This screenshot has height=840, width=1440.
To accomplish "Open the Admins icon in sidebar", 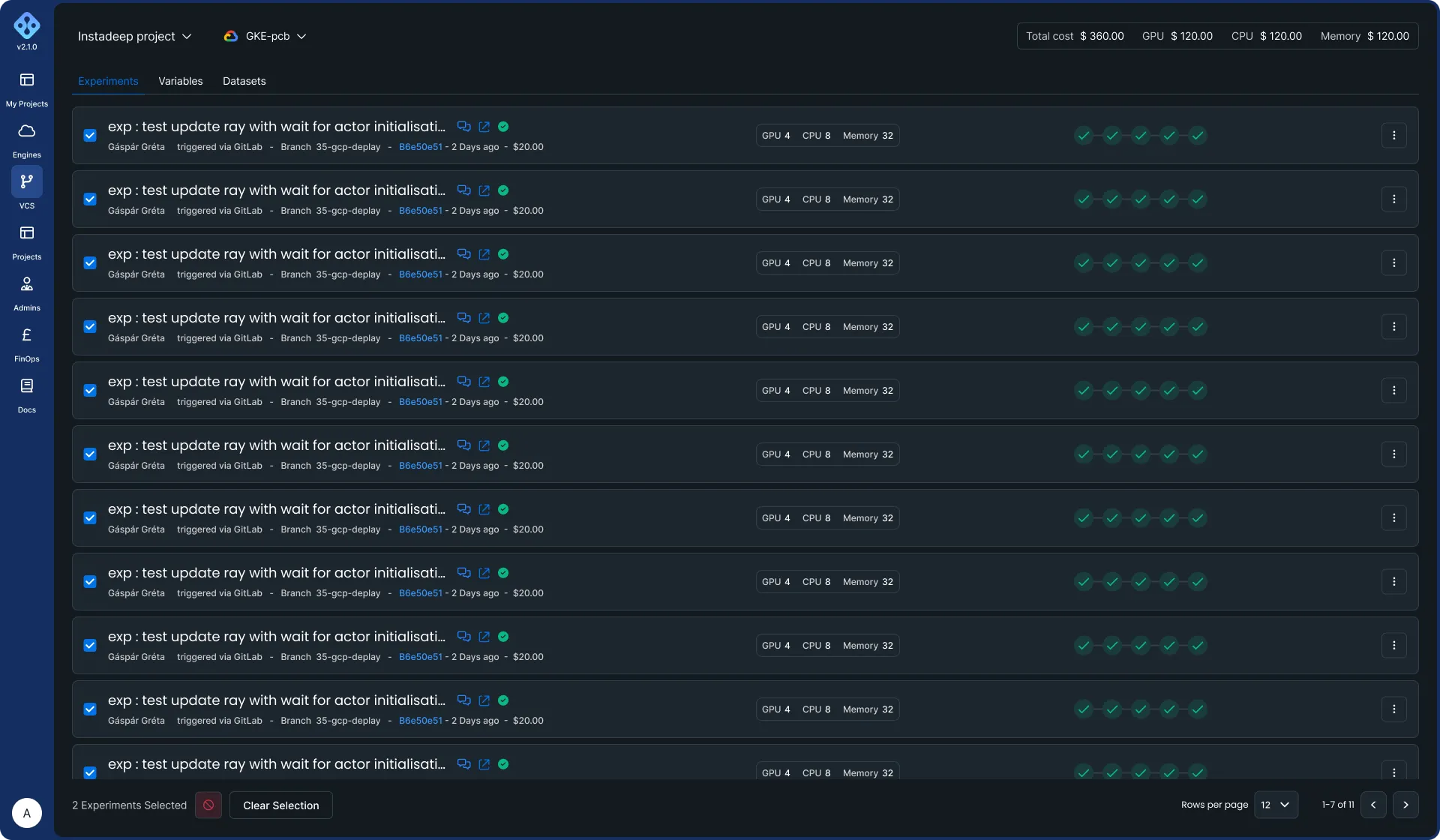I will 27,284.
